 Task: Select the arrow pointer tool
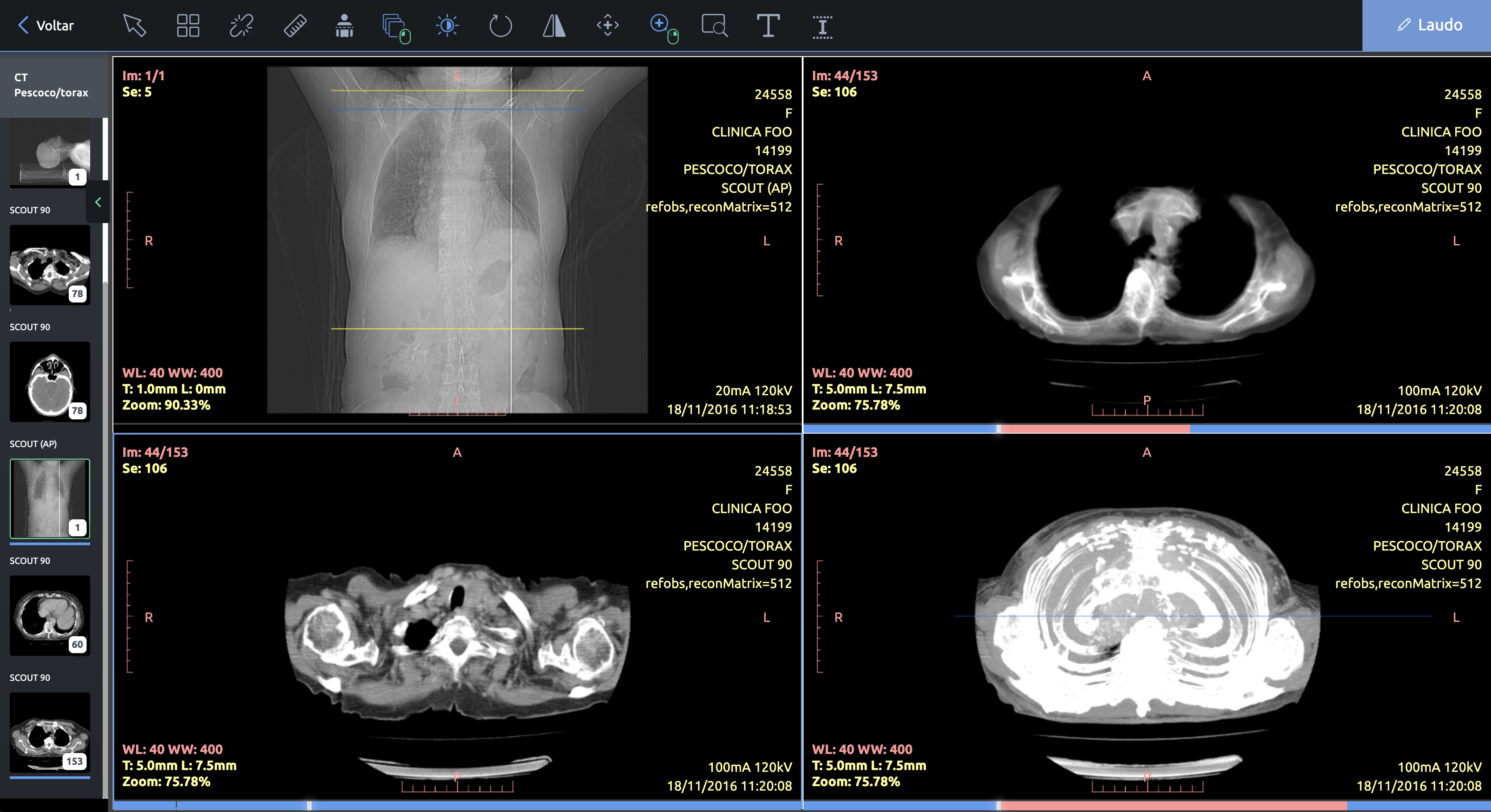pyautogui.click(x=134, y=25)
